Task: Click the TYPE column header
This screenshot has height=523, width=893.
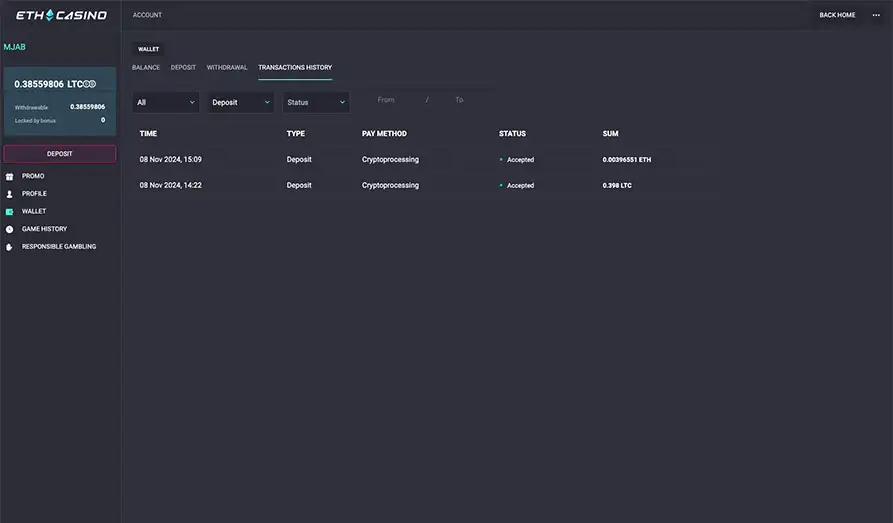Action: coord(296,133)
